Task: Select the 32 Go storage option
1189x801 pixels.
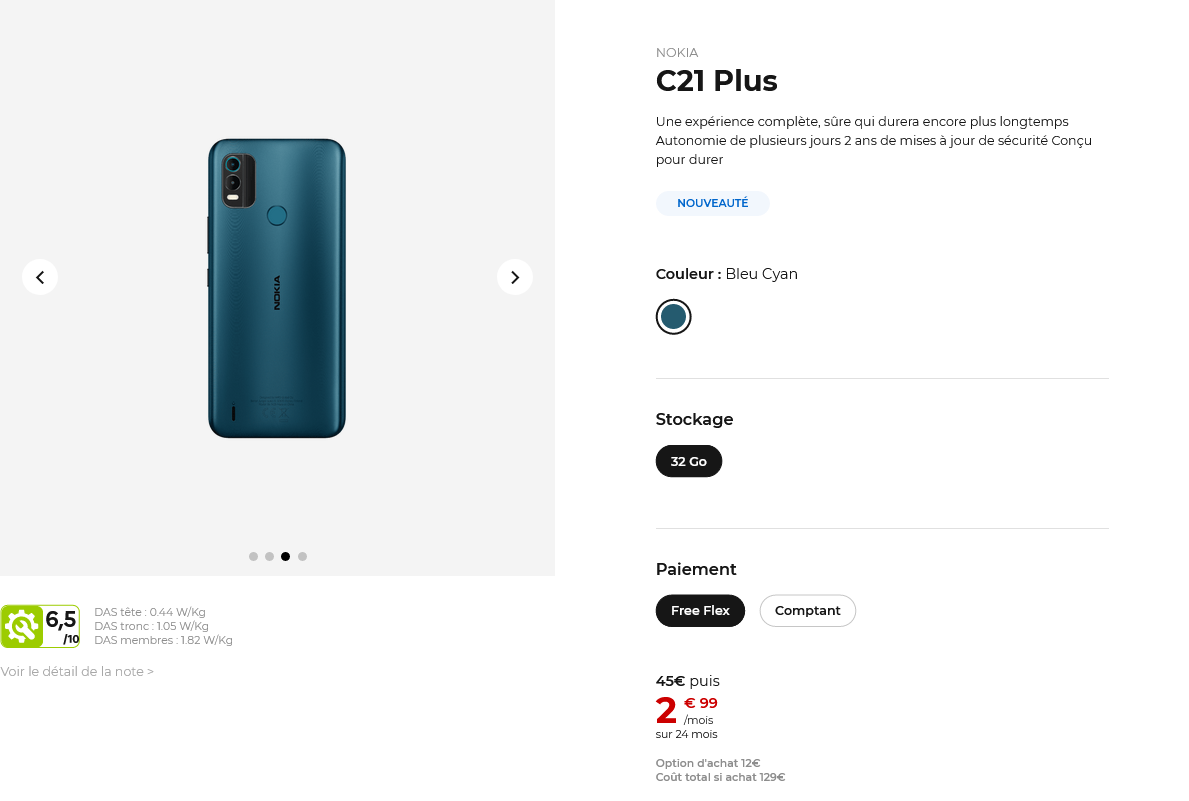Action: [688, 461]
